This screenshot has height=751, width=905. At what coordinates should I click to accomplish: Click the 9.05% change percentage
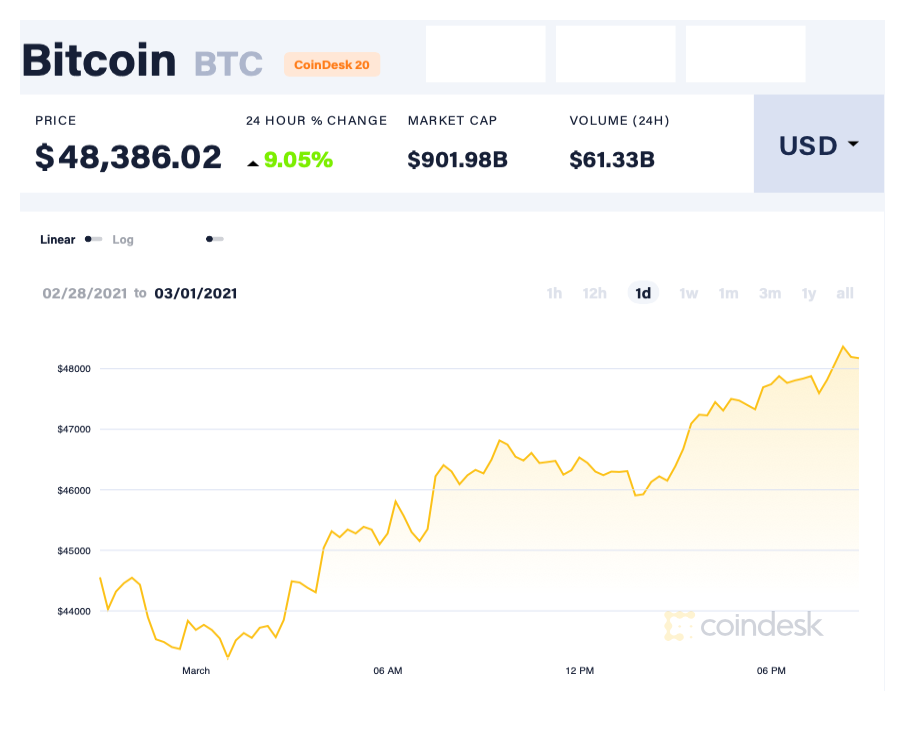300,160
